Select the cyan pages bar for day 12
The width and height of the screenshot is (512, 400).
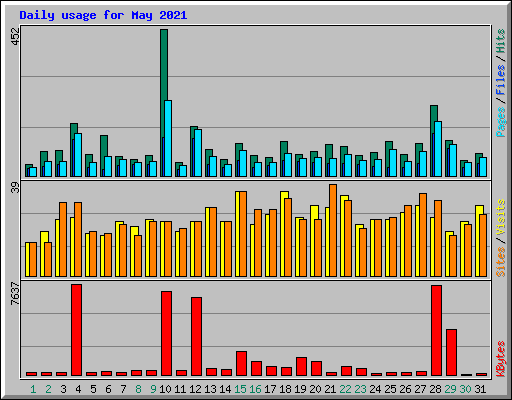tap(198, 153)
